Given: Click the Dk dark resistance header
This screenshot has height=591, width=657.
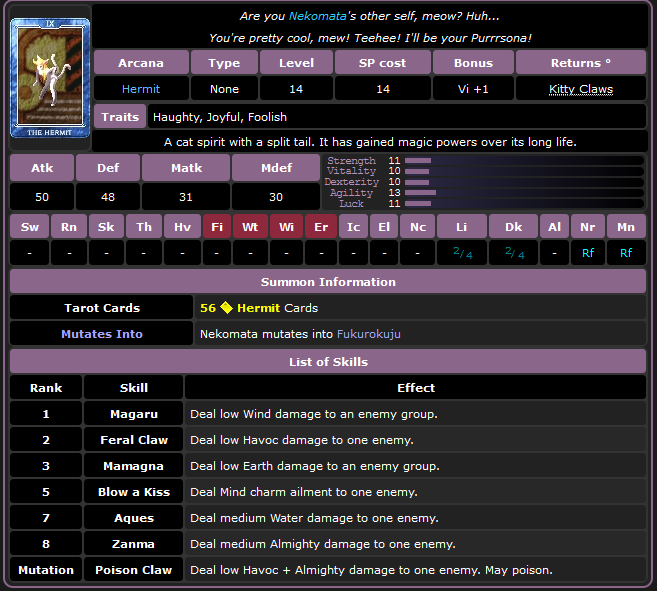Looking at the screenshot, I should 513,227.
